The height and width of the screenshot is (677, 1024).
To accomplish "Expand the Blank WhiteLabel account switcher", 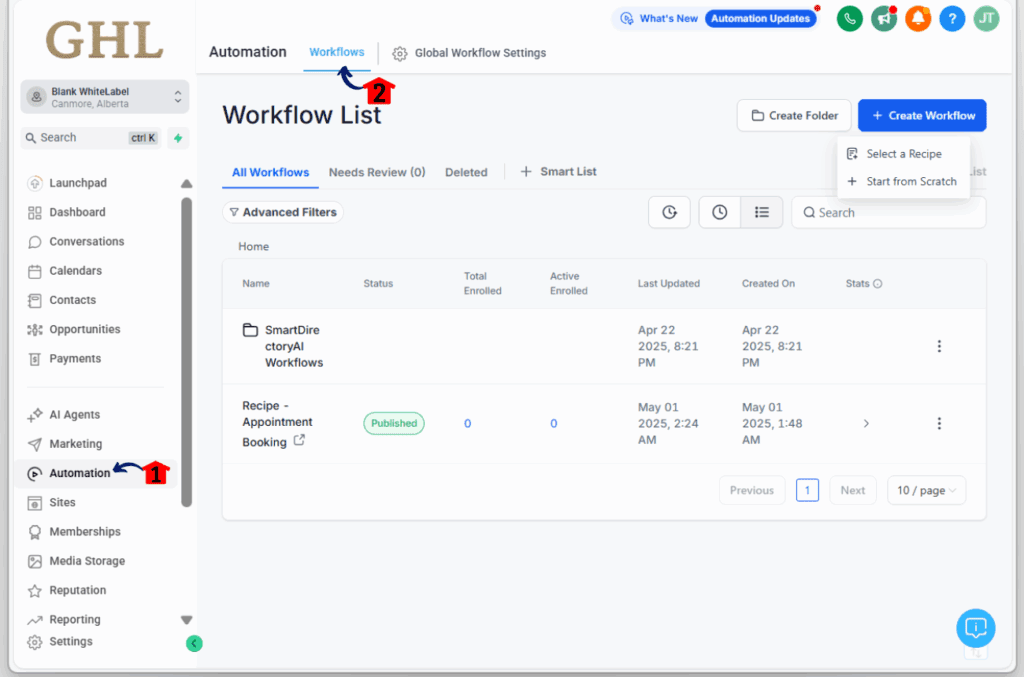I will 104,97.
